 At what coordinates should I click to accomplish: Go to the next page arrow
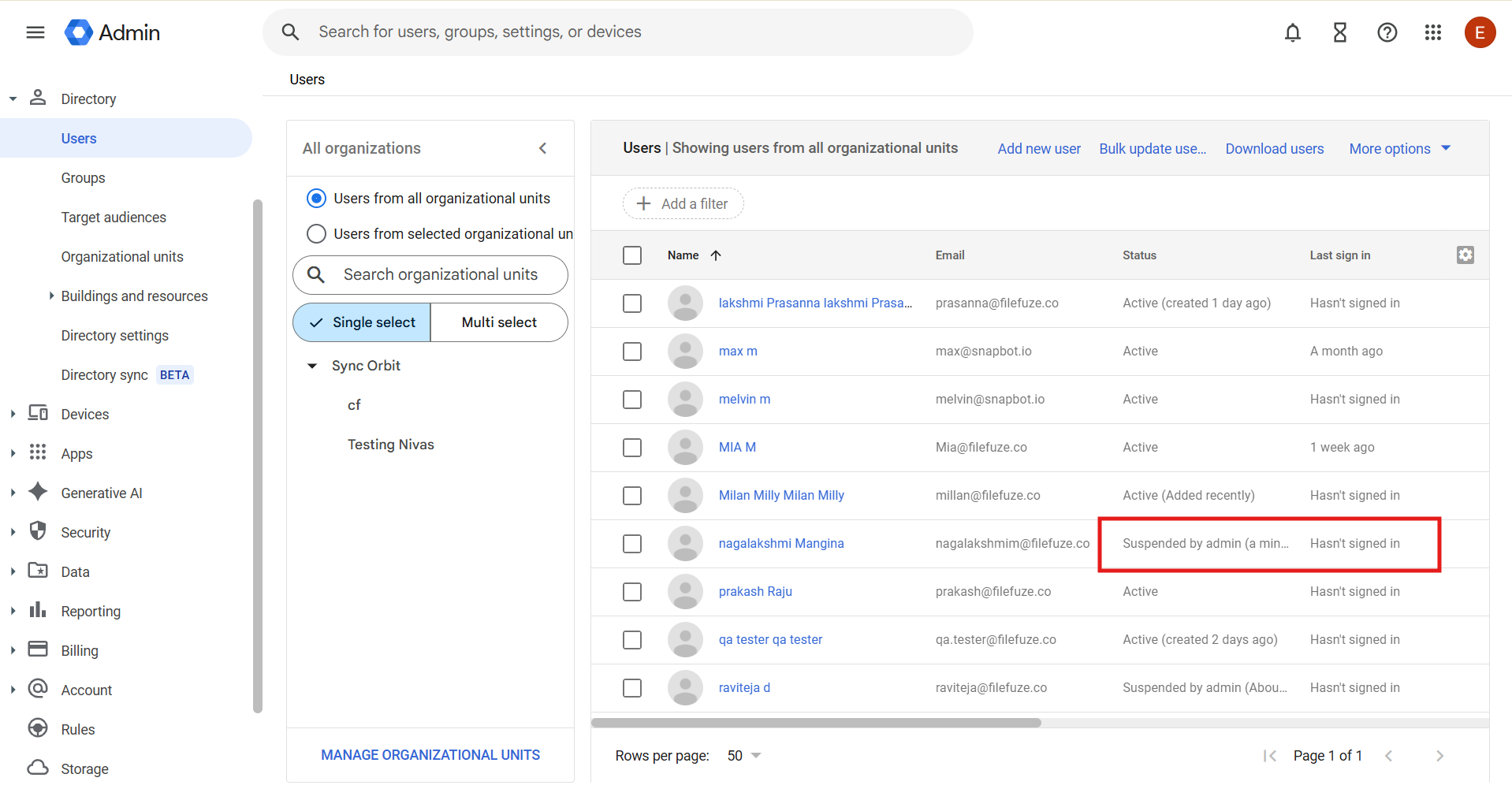point(1439,756)
